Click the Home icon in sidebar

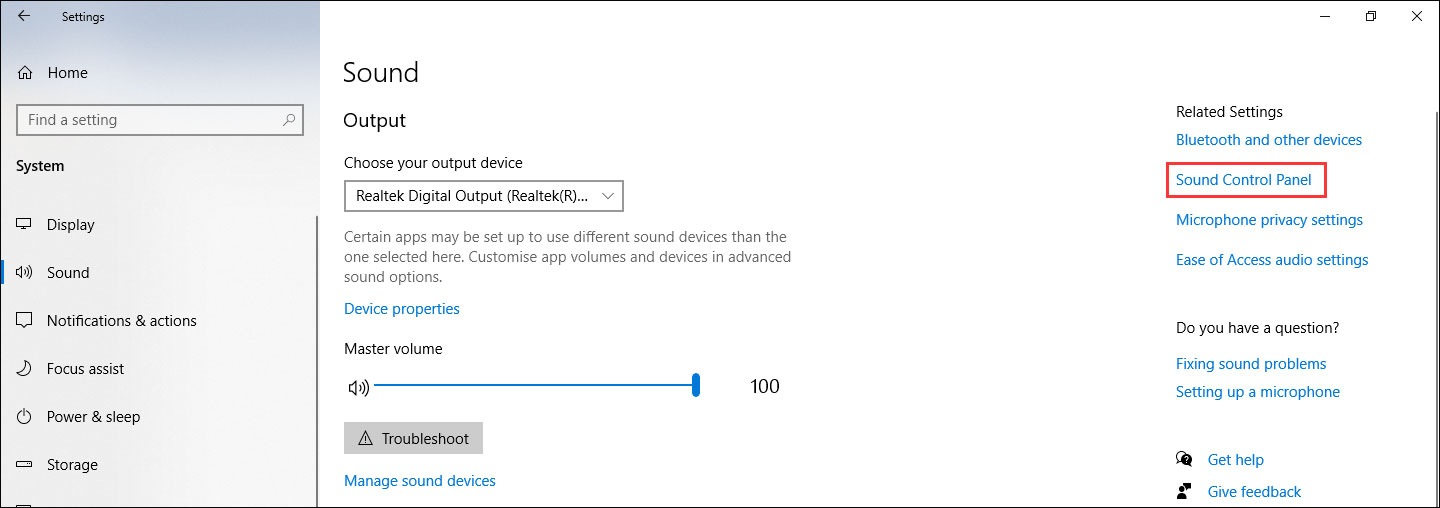(25, 73)
